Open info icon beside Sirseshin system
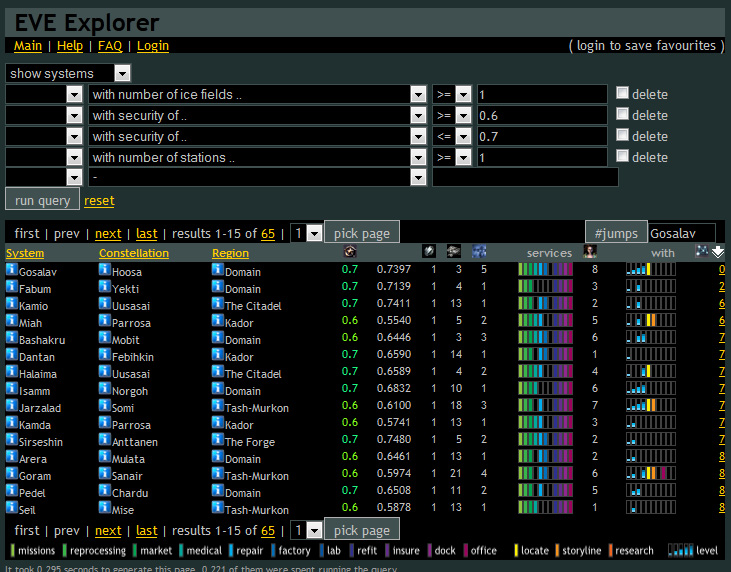This screenshot has width=731, height=572. pyautogui.click(x=12, y=440)
